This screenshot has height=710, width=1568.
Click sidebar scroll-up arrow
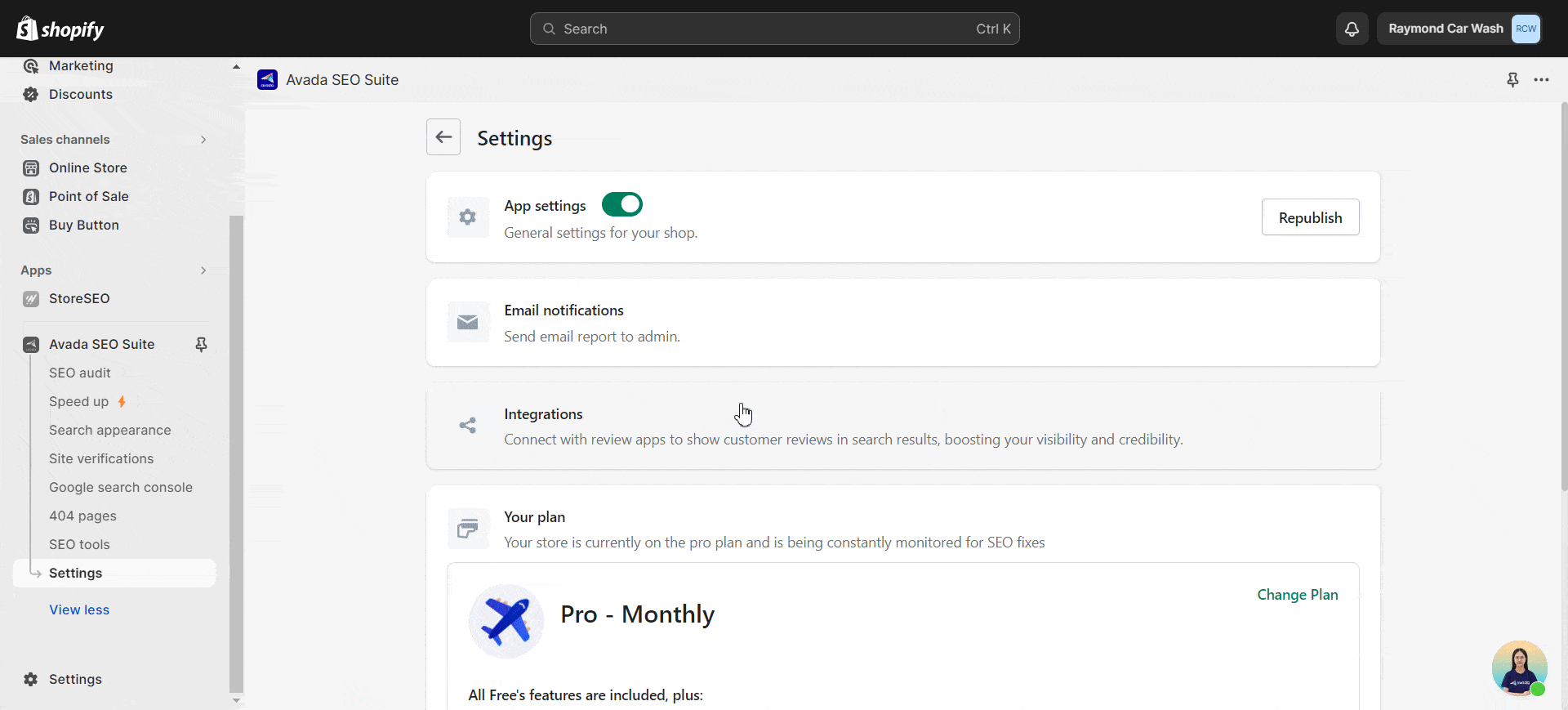236,66
